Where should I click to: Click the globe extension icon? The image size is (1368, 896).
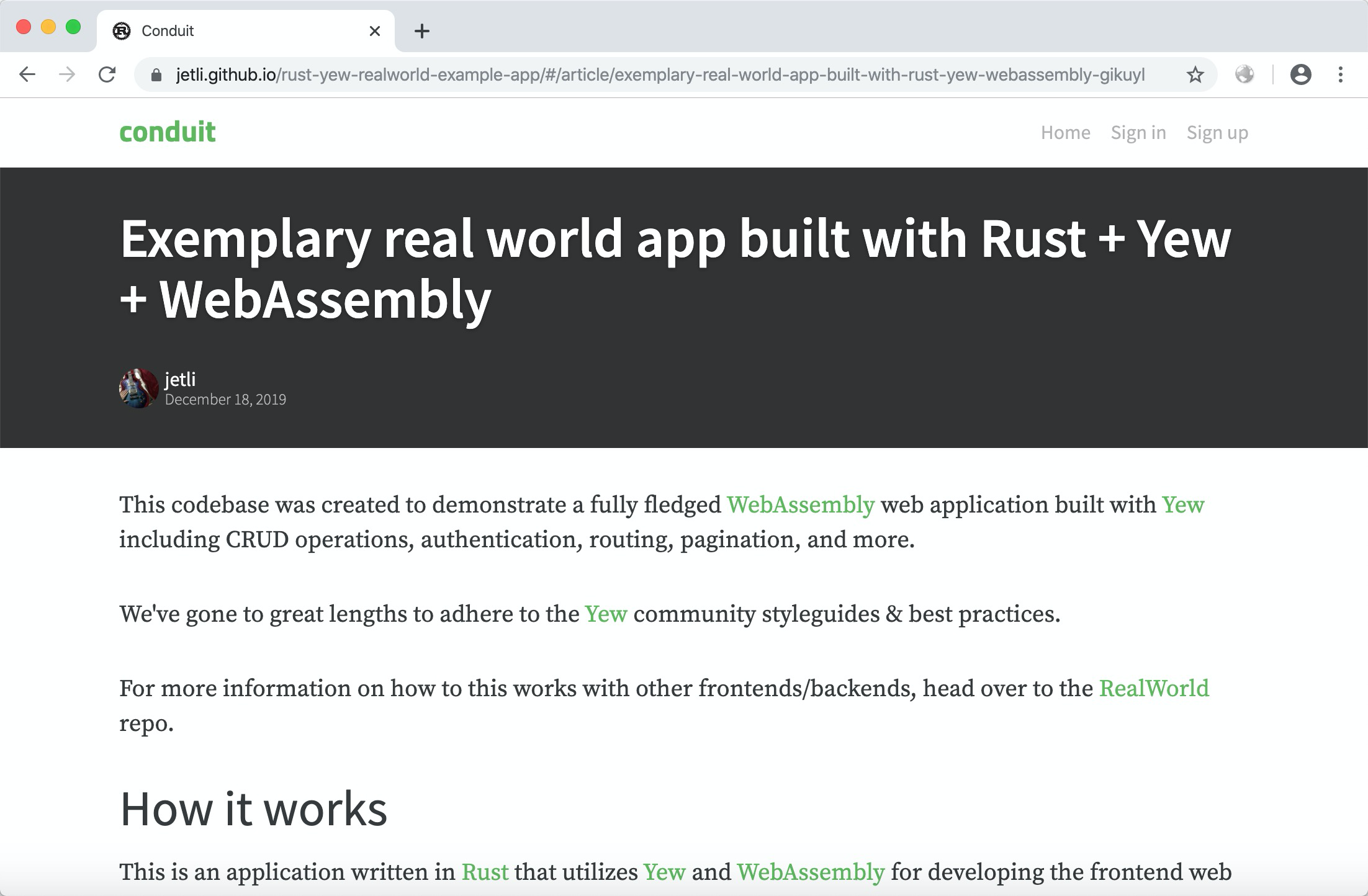(1244, 75)
